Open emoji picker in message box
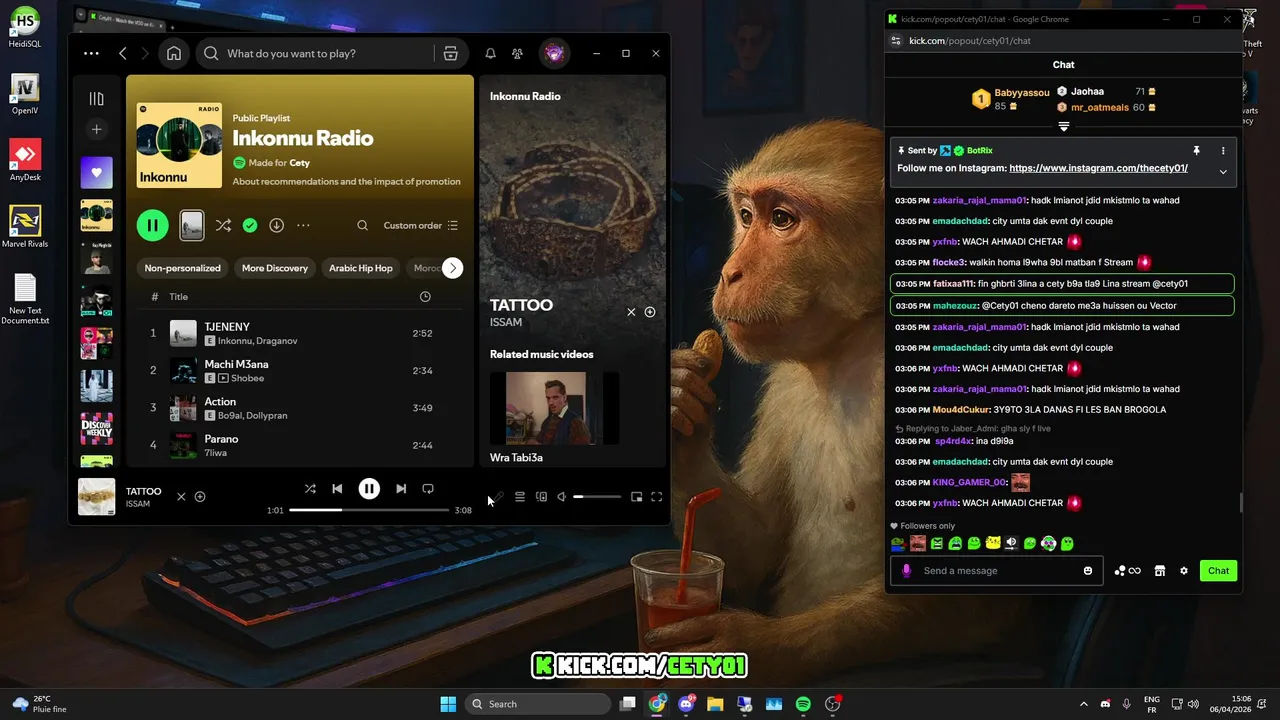 click(1088, 571)
